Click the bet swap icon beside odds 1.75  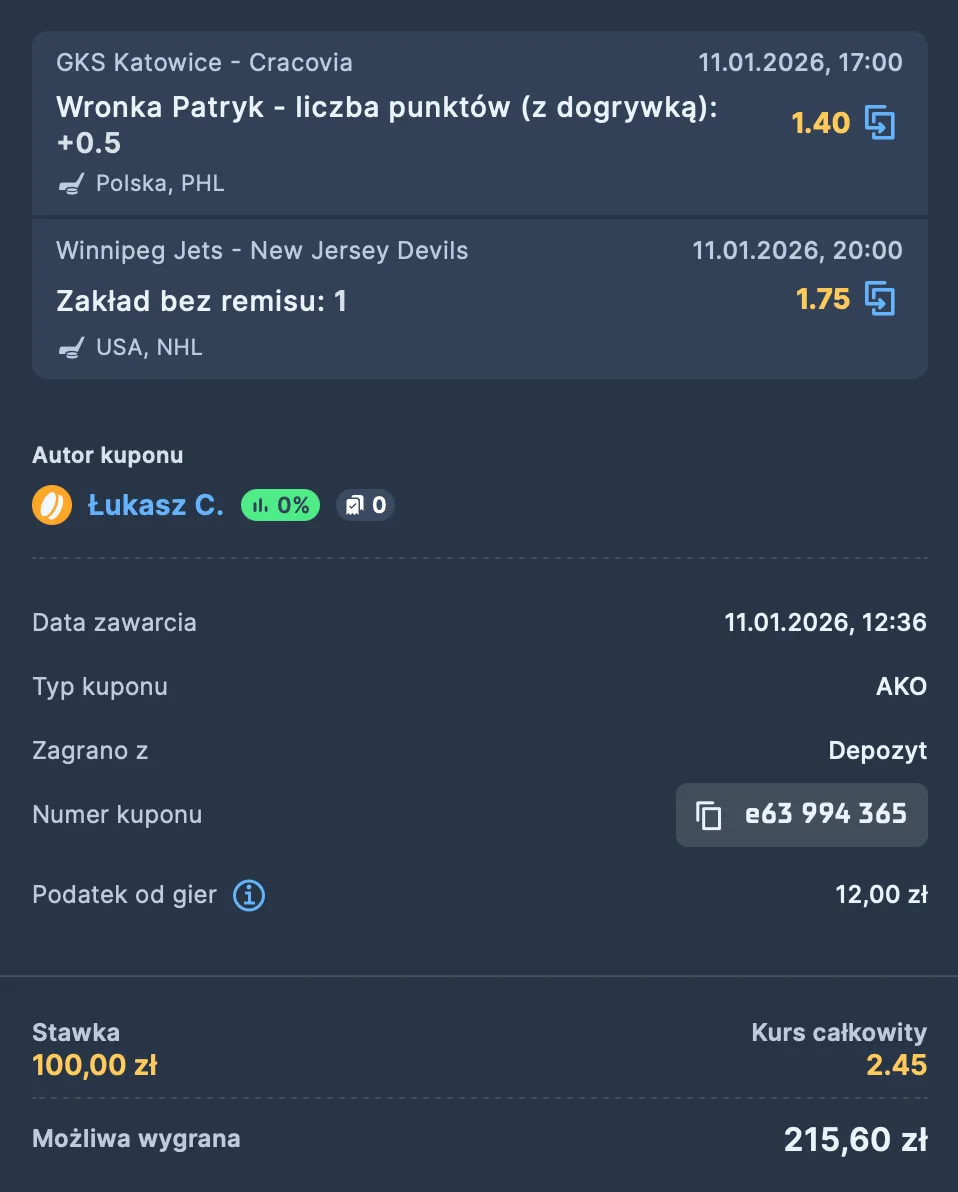[881, 298]
